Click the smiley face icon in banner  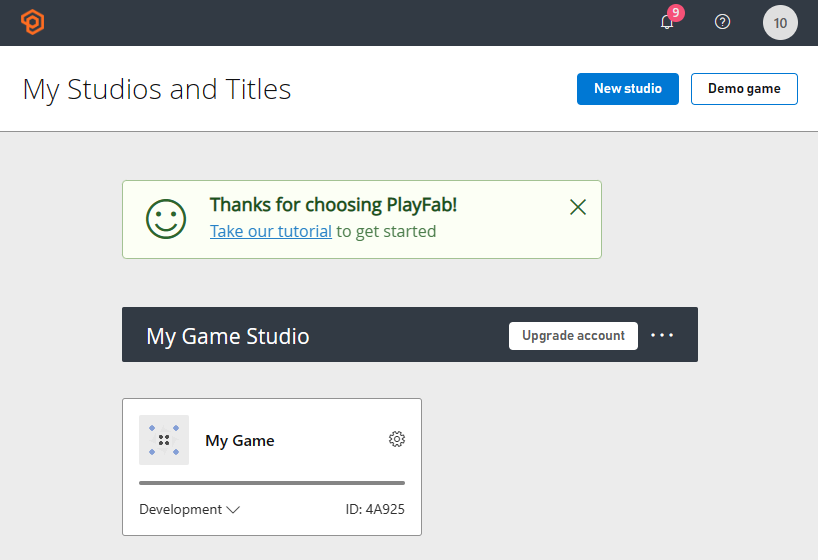[x=167, y=219]
